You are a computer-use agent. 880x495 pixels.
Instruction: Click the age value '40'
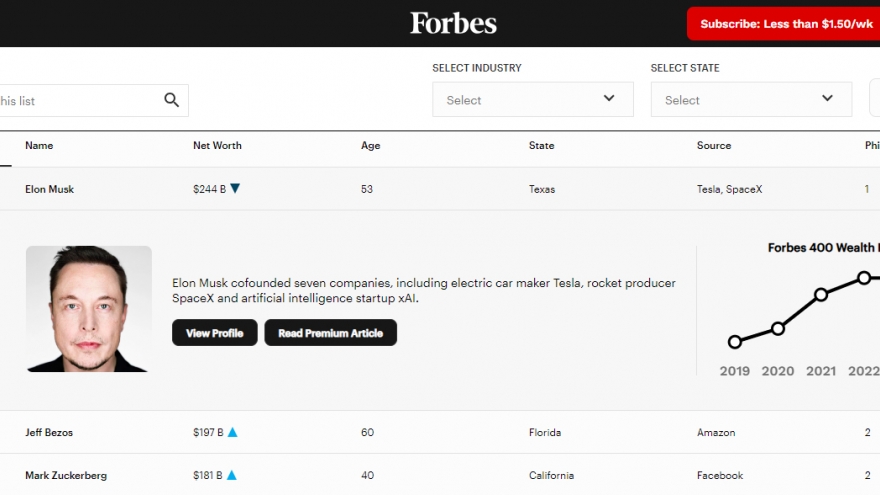367,475
